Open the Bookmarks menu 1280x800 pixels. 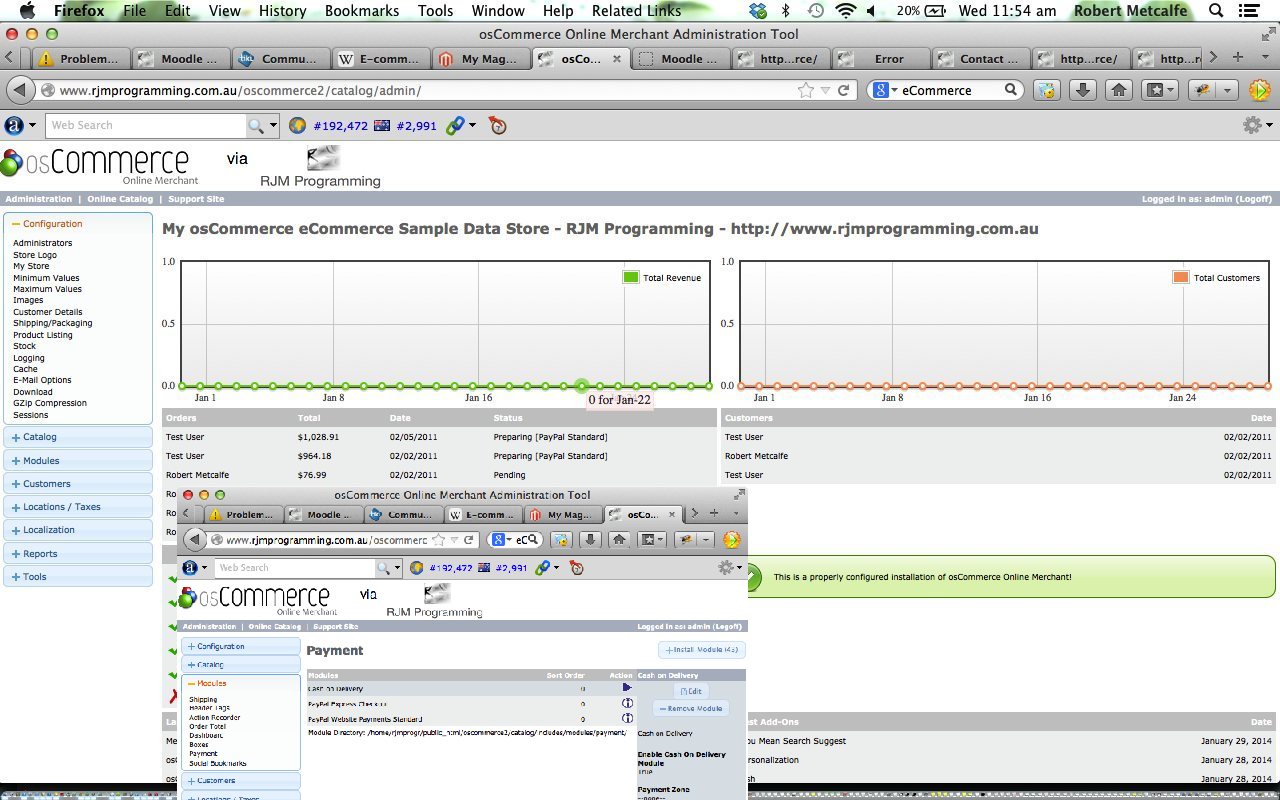point(362,11)
